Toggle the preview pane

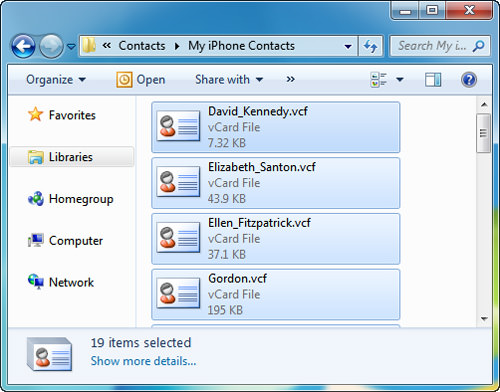[433, 80]
